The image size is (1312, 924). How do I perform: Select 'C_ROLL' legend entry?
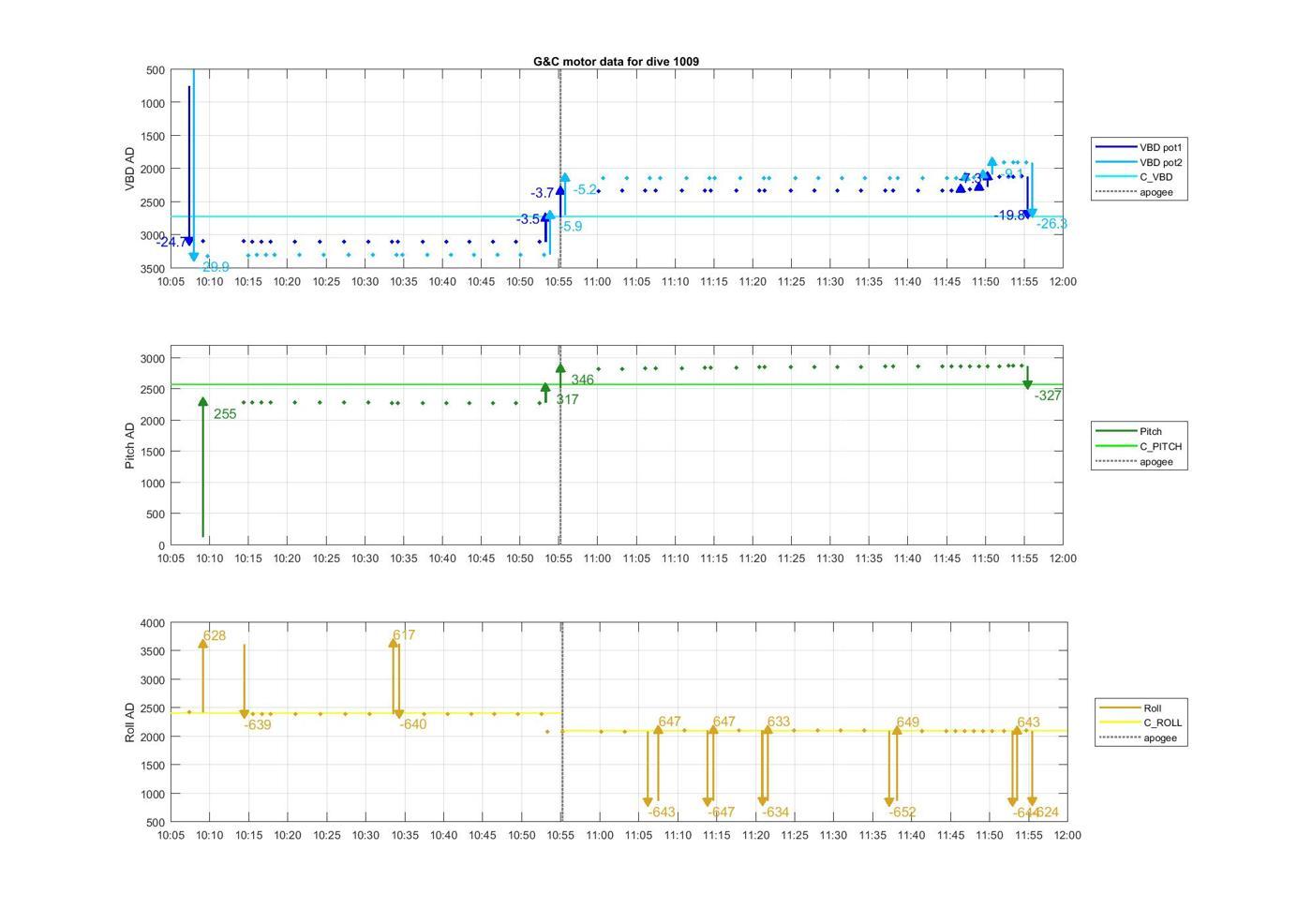pyautogui.click(x=1141, y=723)
